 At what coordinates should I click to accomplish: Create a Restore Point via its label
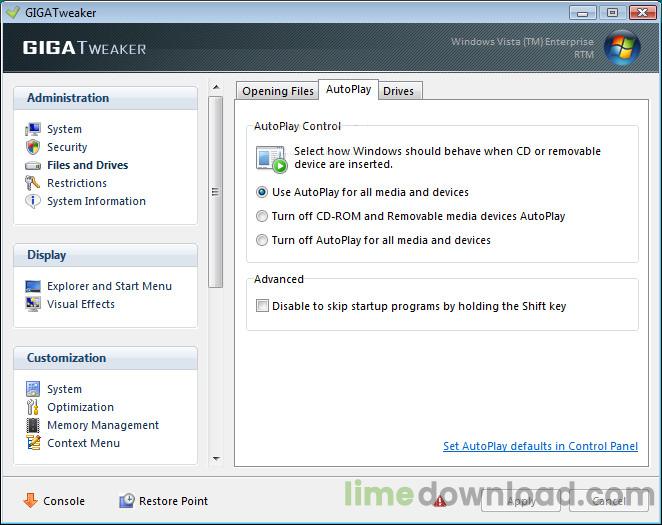tap(173, 501)
